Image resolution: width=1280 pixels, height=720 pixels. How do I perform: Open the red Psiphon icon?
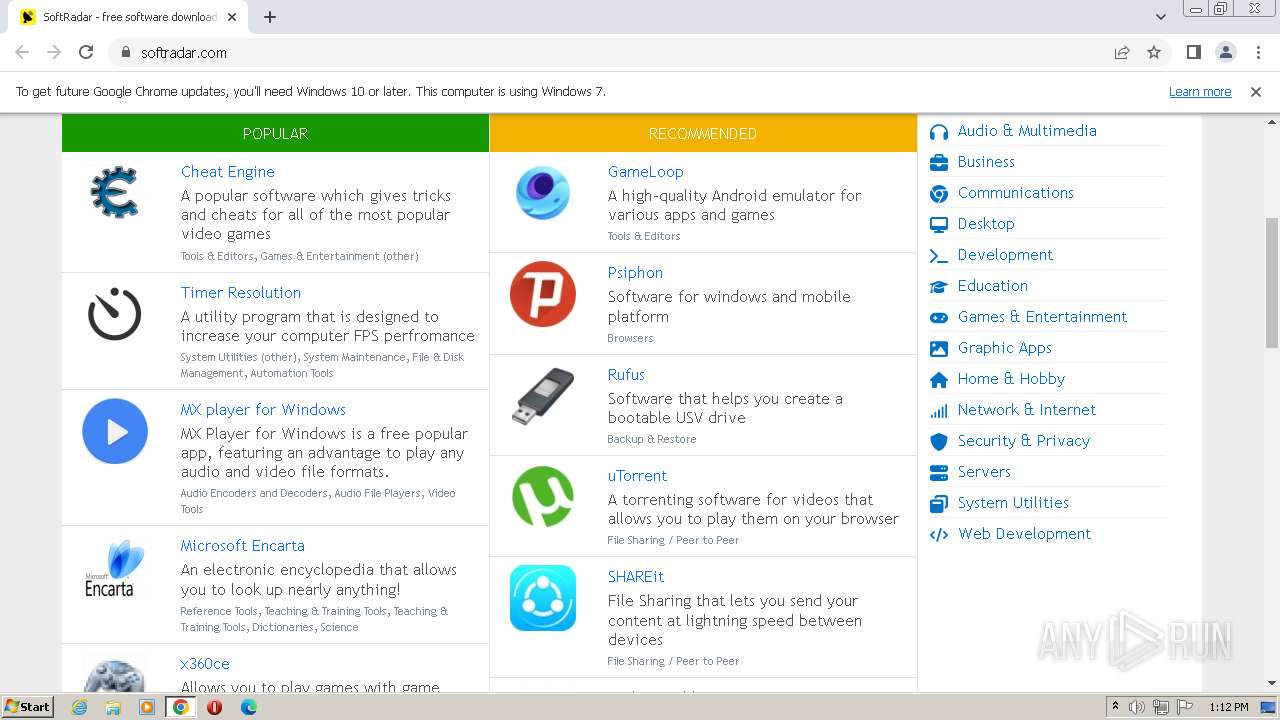pos(543,294)
